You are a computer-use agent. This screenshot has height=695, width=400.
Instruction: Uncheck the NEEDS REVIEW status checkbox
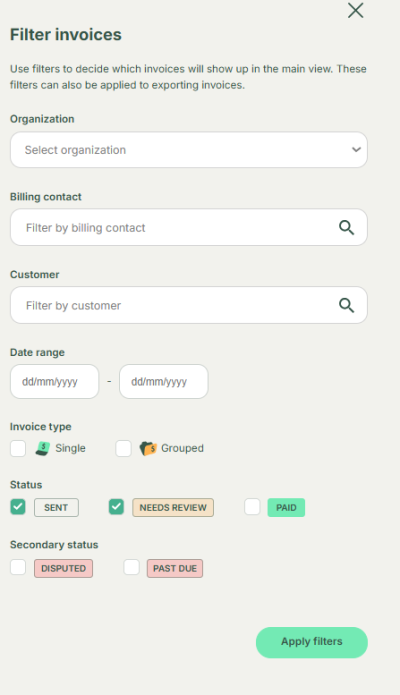[116, 507]
